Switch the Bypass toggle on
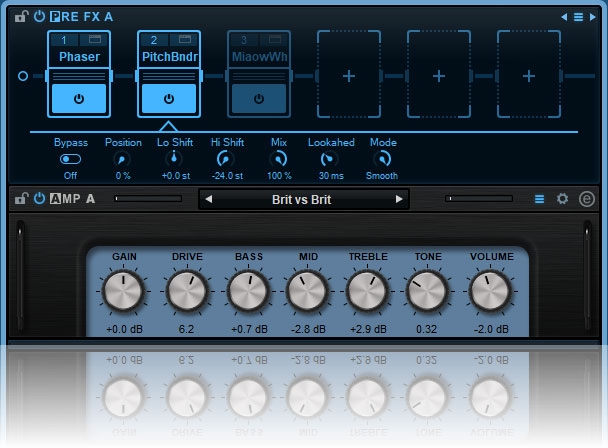This screenshot has height=448, width=608. [70, 159]
